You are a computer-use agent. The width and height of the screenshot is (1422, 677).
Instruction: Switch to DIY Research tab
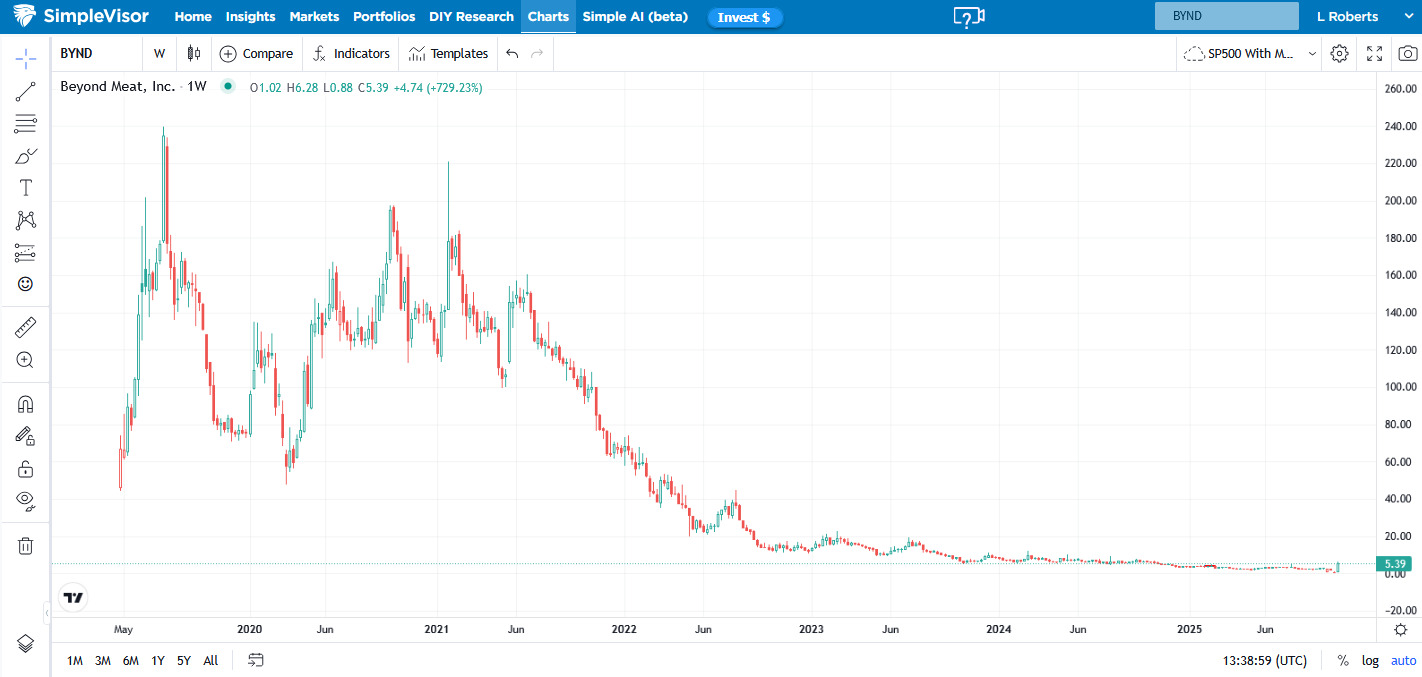pos(471,17)
